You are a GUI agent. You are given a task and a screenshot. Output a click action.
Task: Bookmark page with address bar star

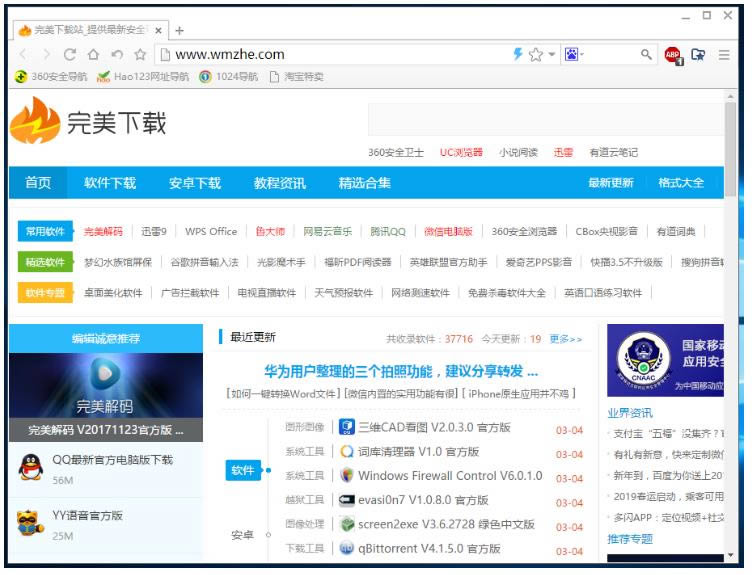535,54
